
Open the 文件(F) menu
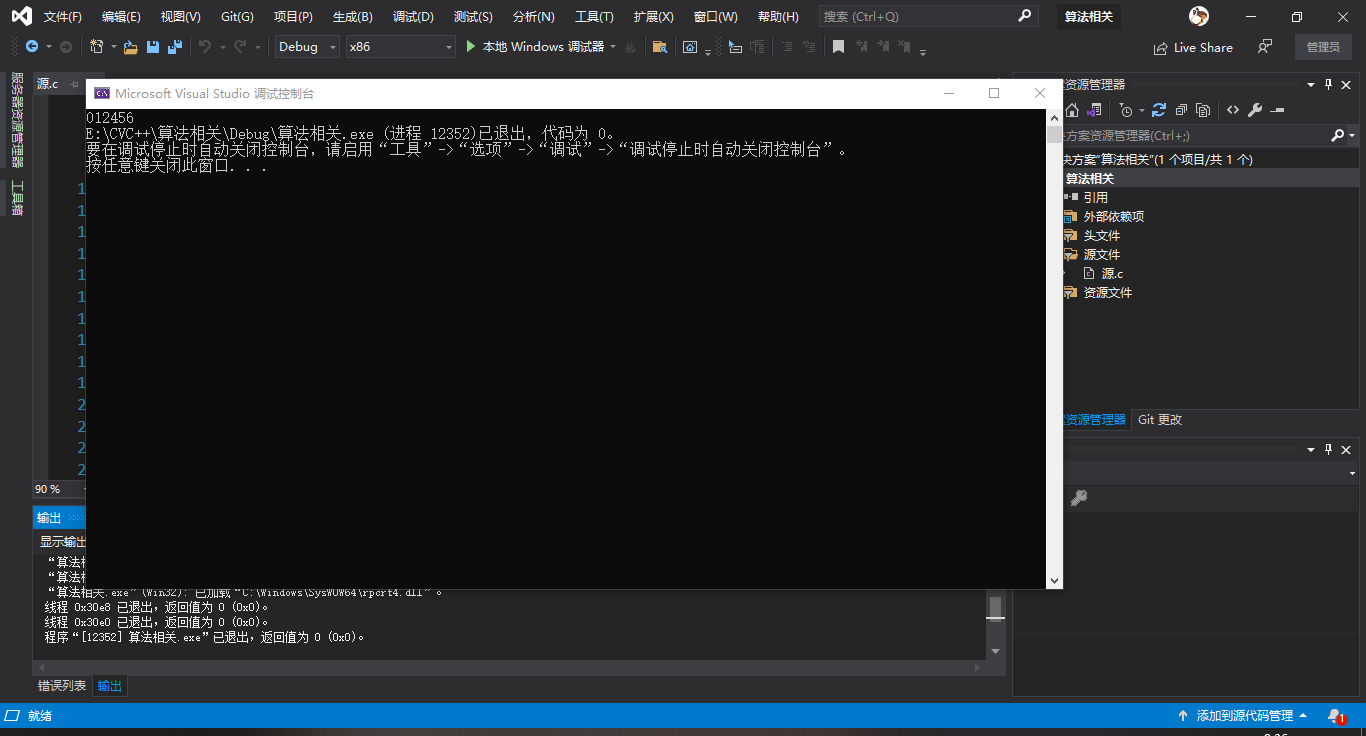coord(63,17)
